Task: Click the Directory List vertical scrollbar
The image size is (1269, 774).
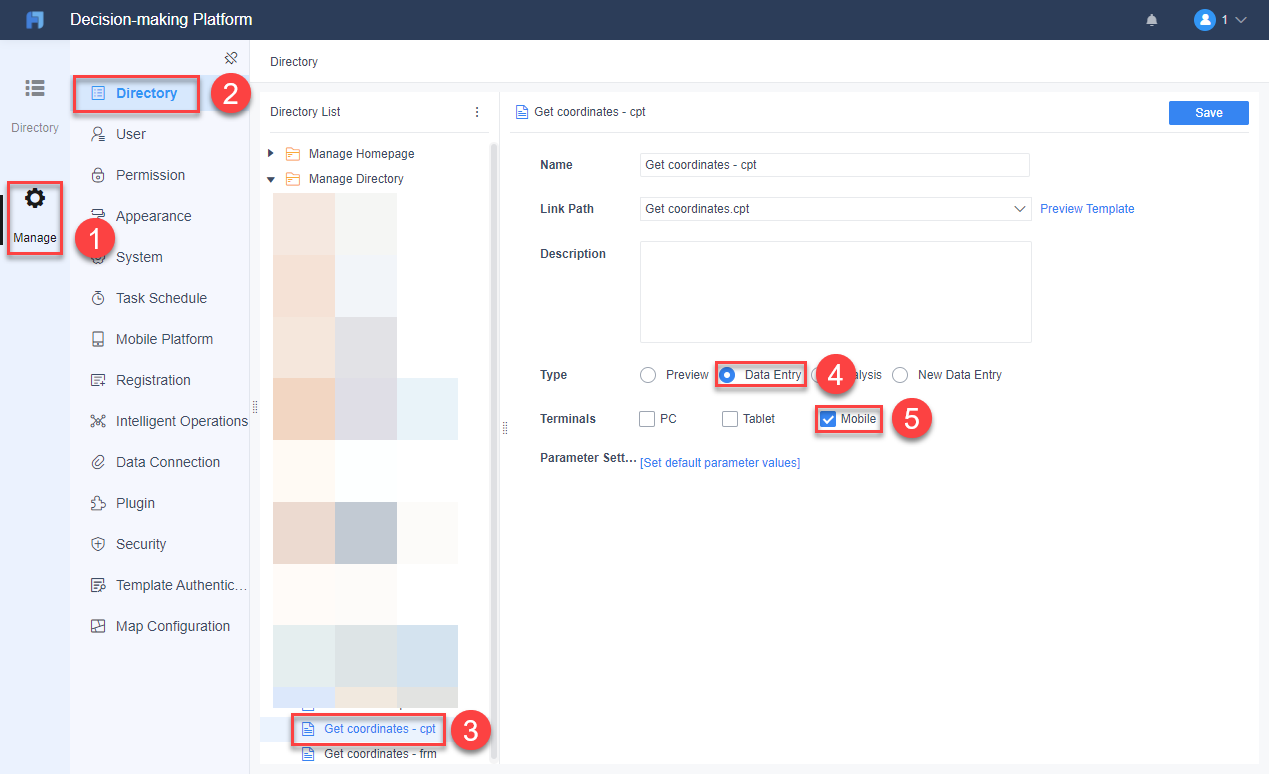Action: coord(493,450)
